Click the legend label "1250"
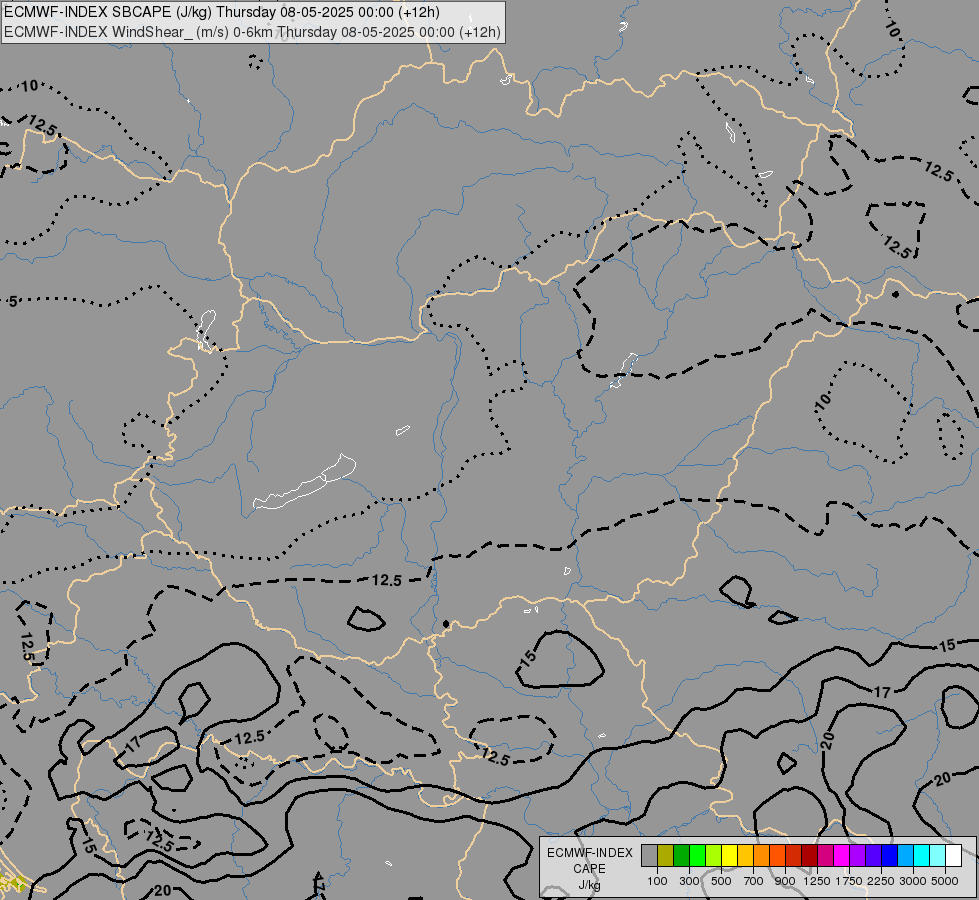 coord(817,881)
